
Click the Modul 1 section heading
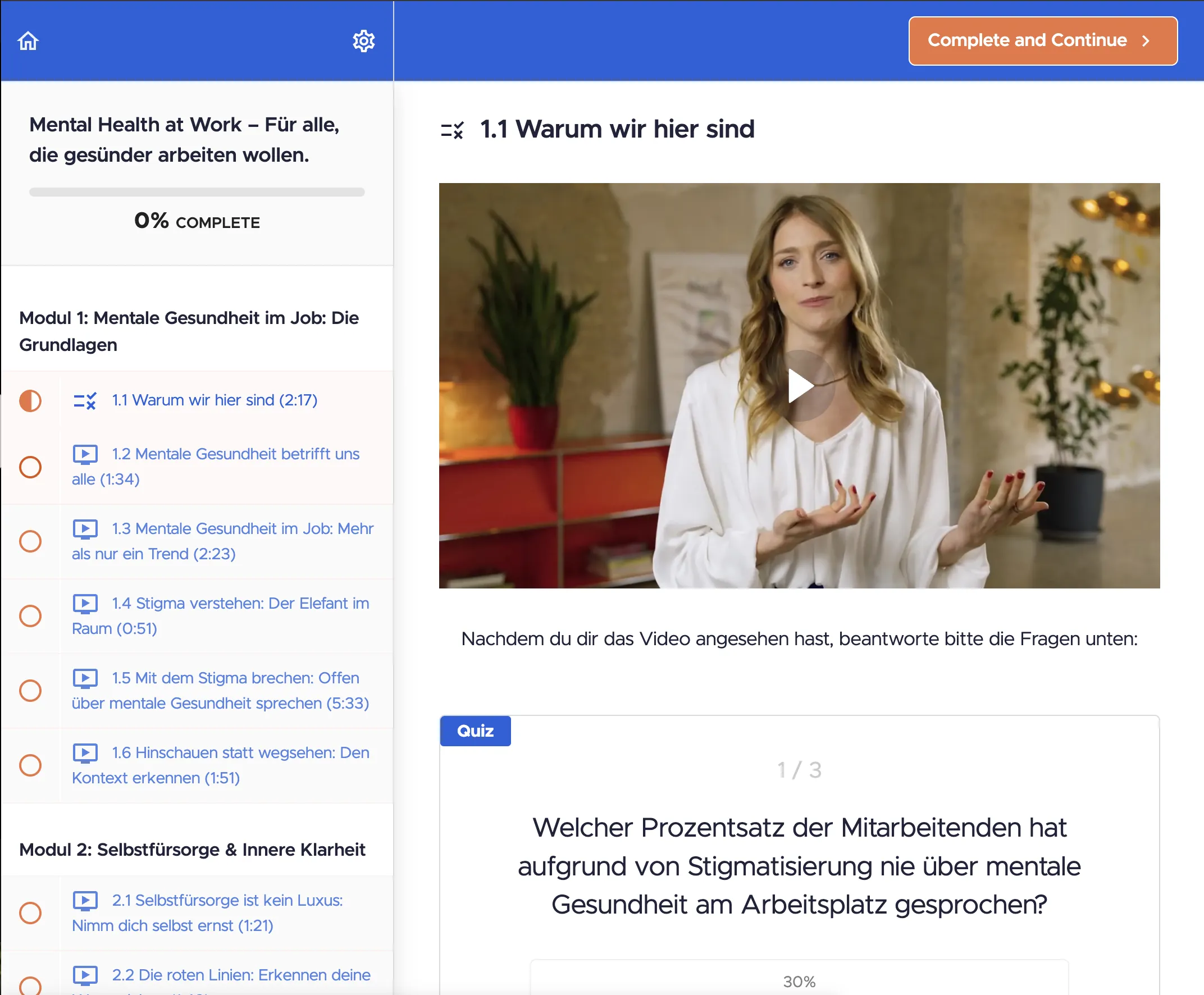coord(189,331)
